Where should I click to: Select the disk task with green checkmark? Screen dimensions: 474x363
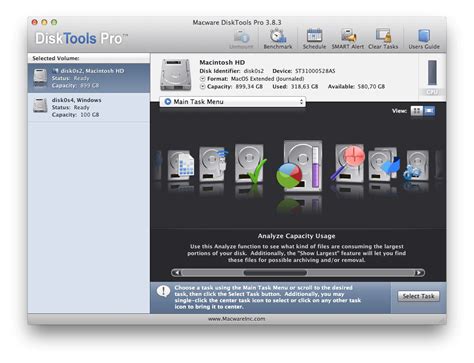(x=251, y=164)
